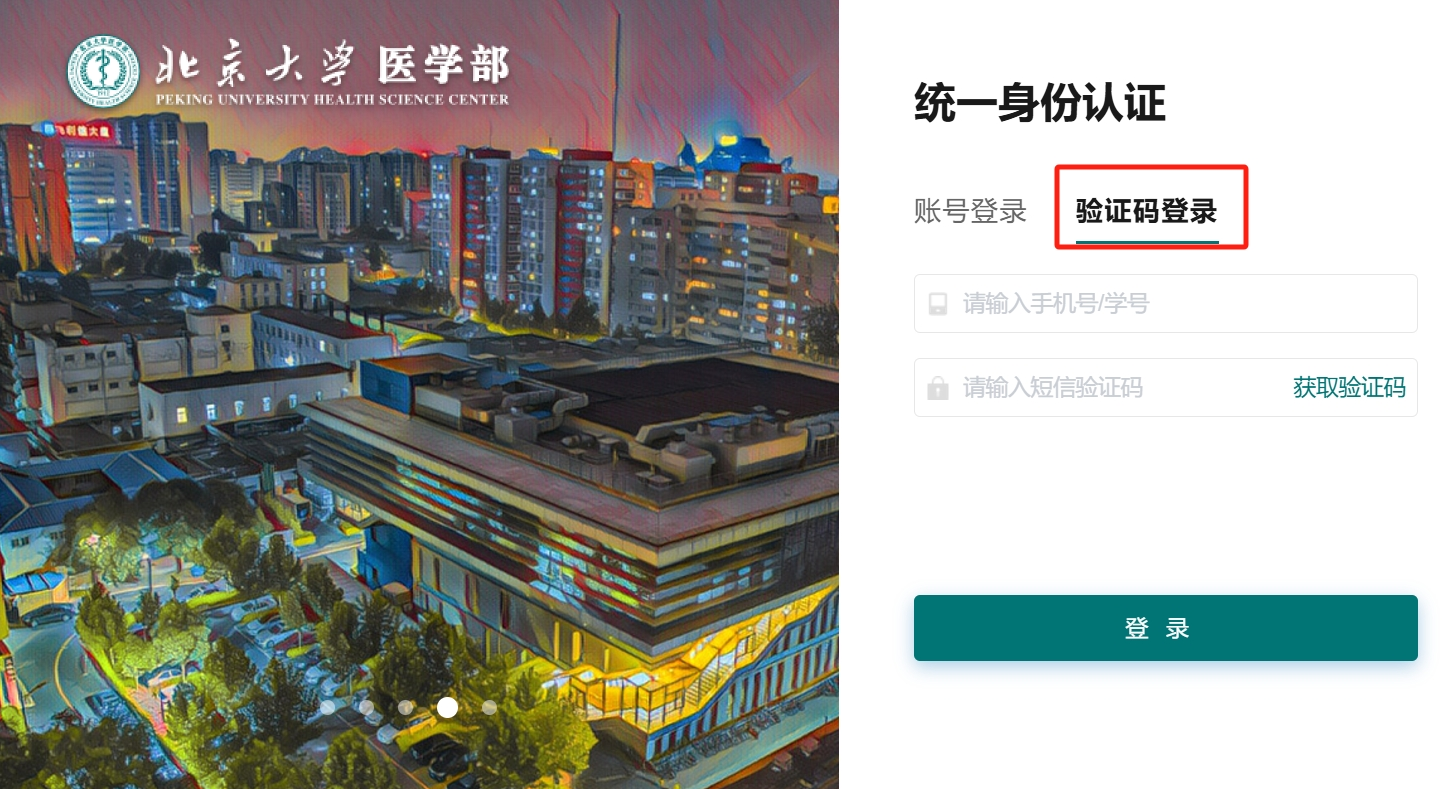This screenshot has width=1452, height=789.
Task: Click the phone icon in the mobile number field
Action: pyautogui.click(x=938, y=304)
